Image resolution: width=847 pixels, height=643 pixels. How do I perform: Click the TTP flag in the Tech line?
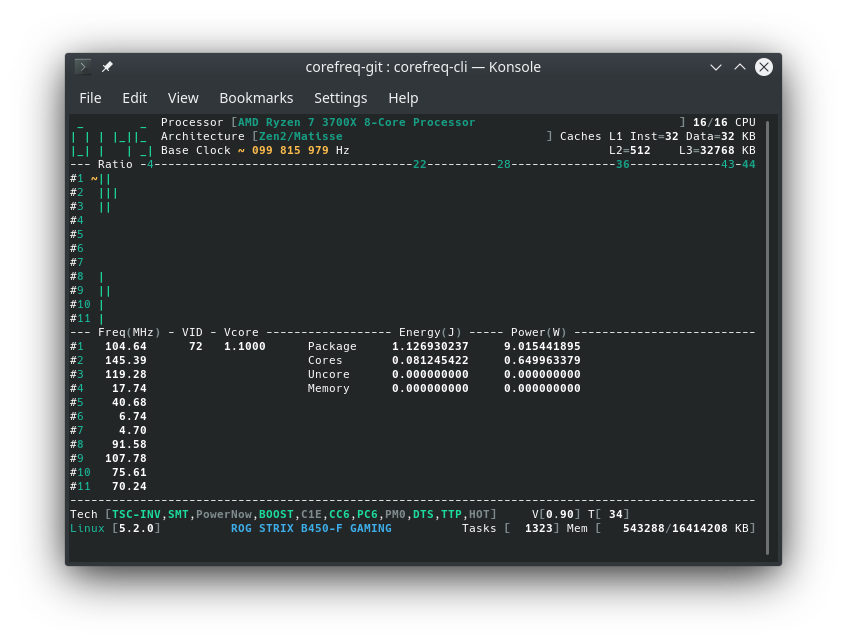[451, 514]
